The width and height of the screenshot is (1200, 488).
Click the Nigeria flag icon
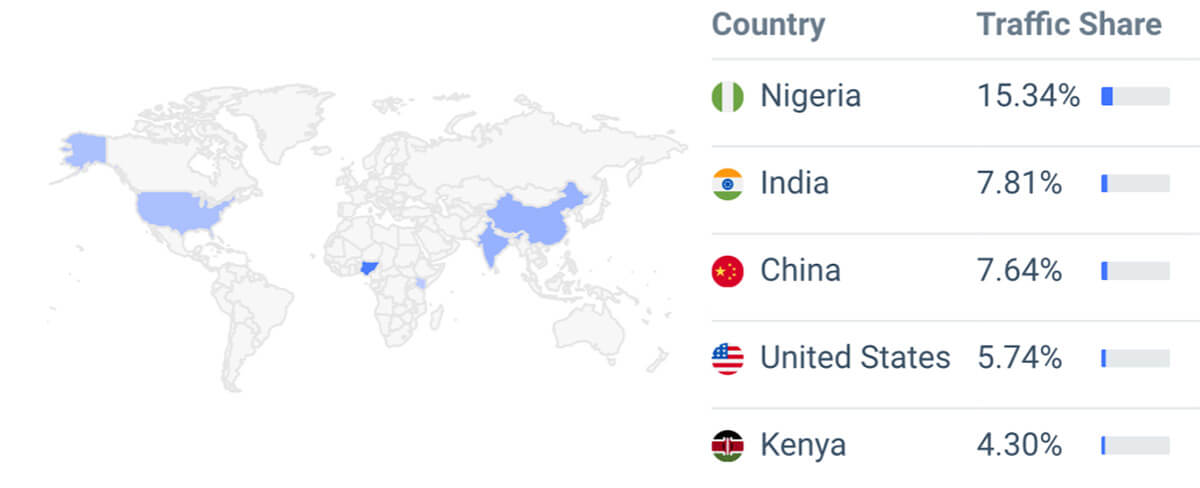click(727, 97)
